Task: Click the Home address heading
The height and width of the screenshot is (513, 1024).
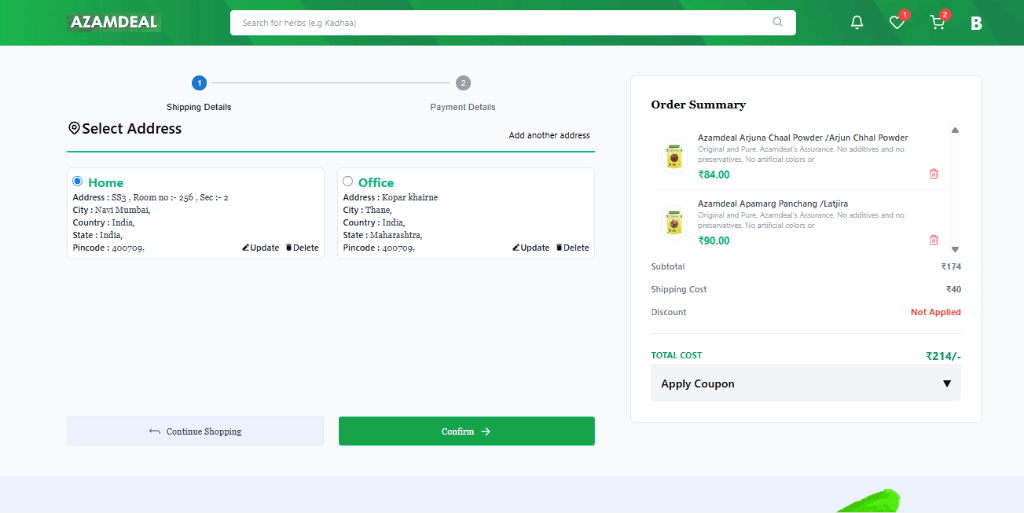Action: [106, 183]
